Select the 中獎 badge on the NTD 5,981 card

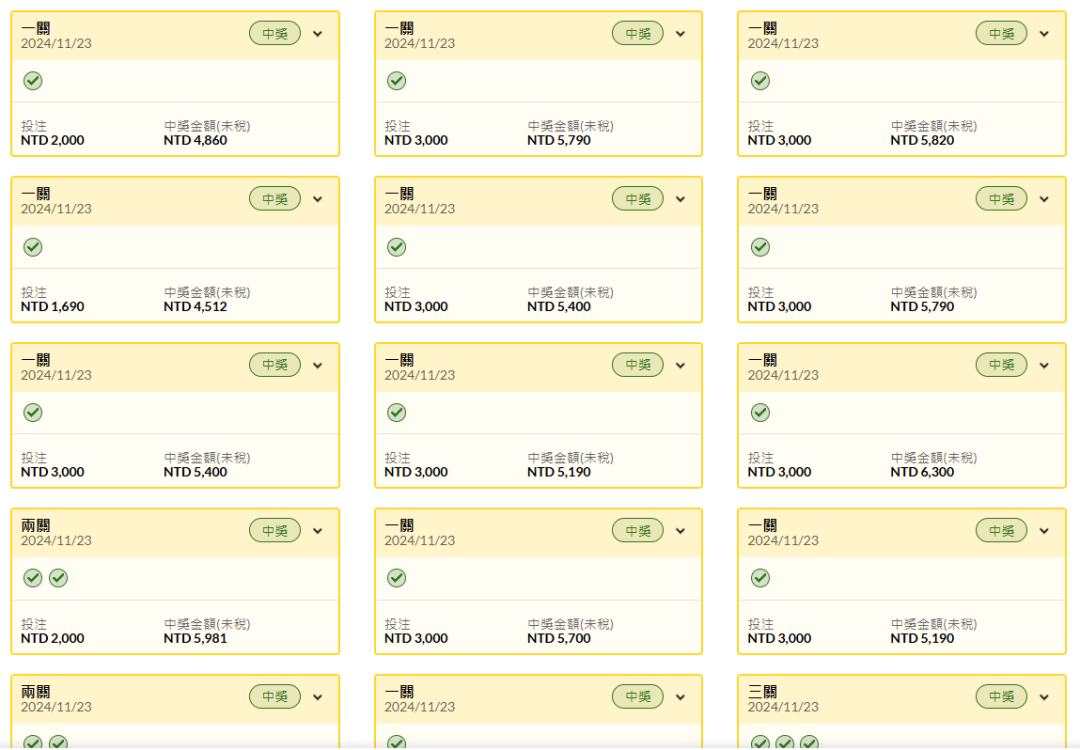click(x=275, y=530)
